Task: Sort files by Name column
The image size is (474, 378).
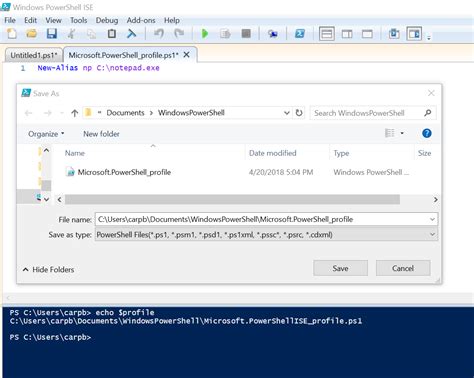Action: click(x=75, y=153)
